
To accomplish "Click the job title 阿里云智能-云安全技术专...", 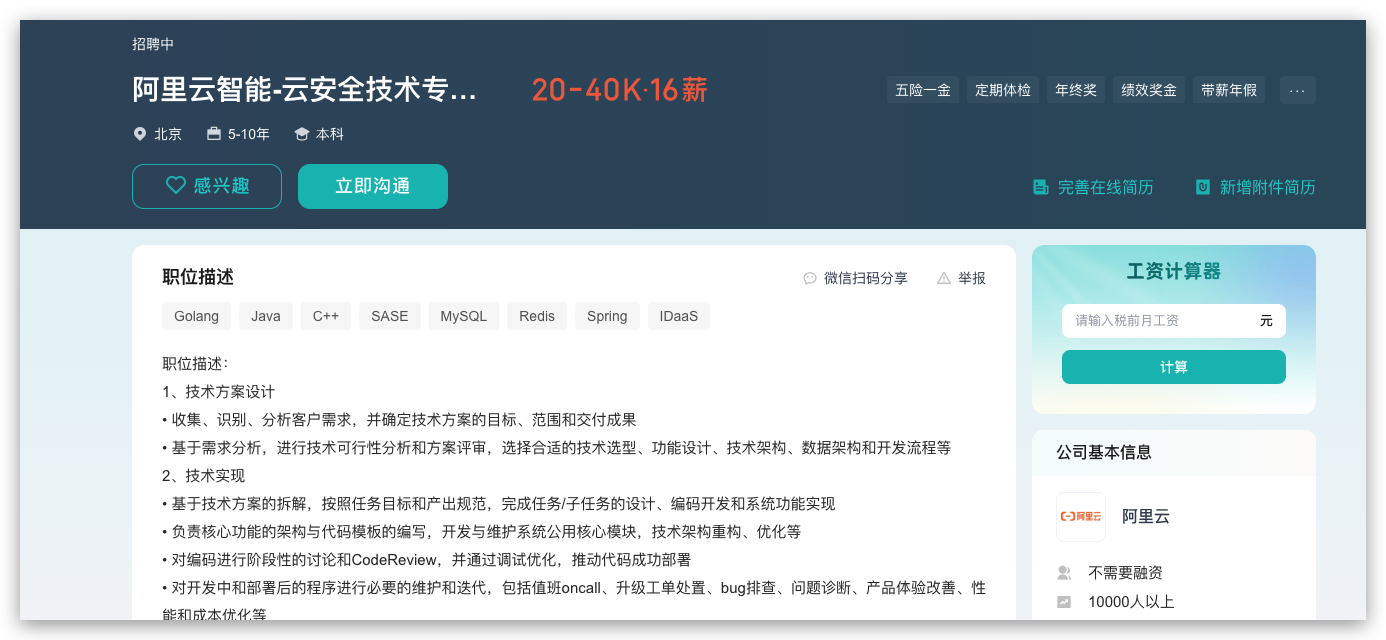I will click(305, 90).
